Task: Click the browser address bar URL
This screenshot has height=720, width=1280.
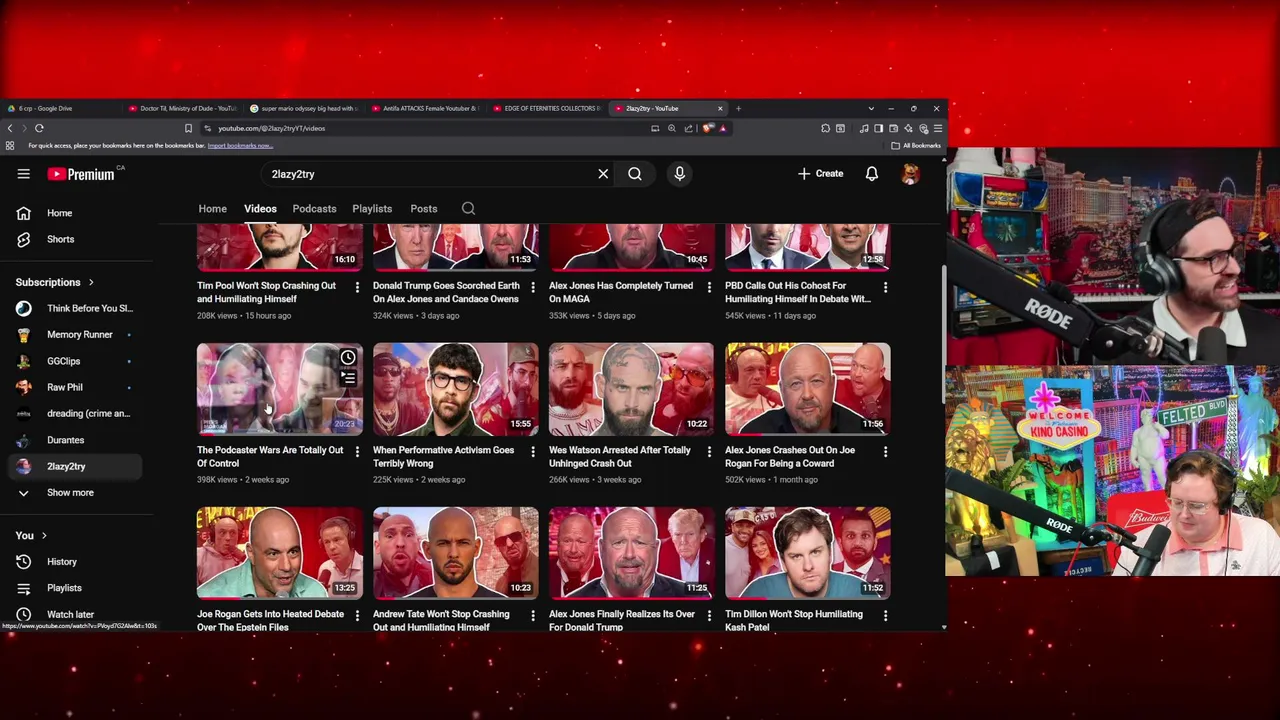Action: pyautogui.click(x=272, y=128)
